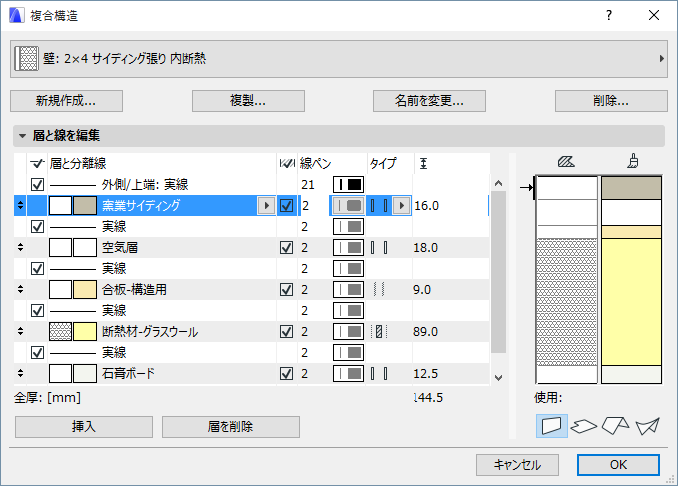
Task: Click hatched fill swatch of 断熱材-グラスウール
Action: [x=61, y=332]
